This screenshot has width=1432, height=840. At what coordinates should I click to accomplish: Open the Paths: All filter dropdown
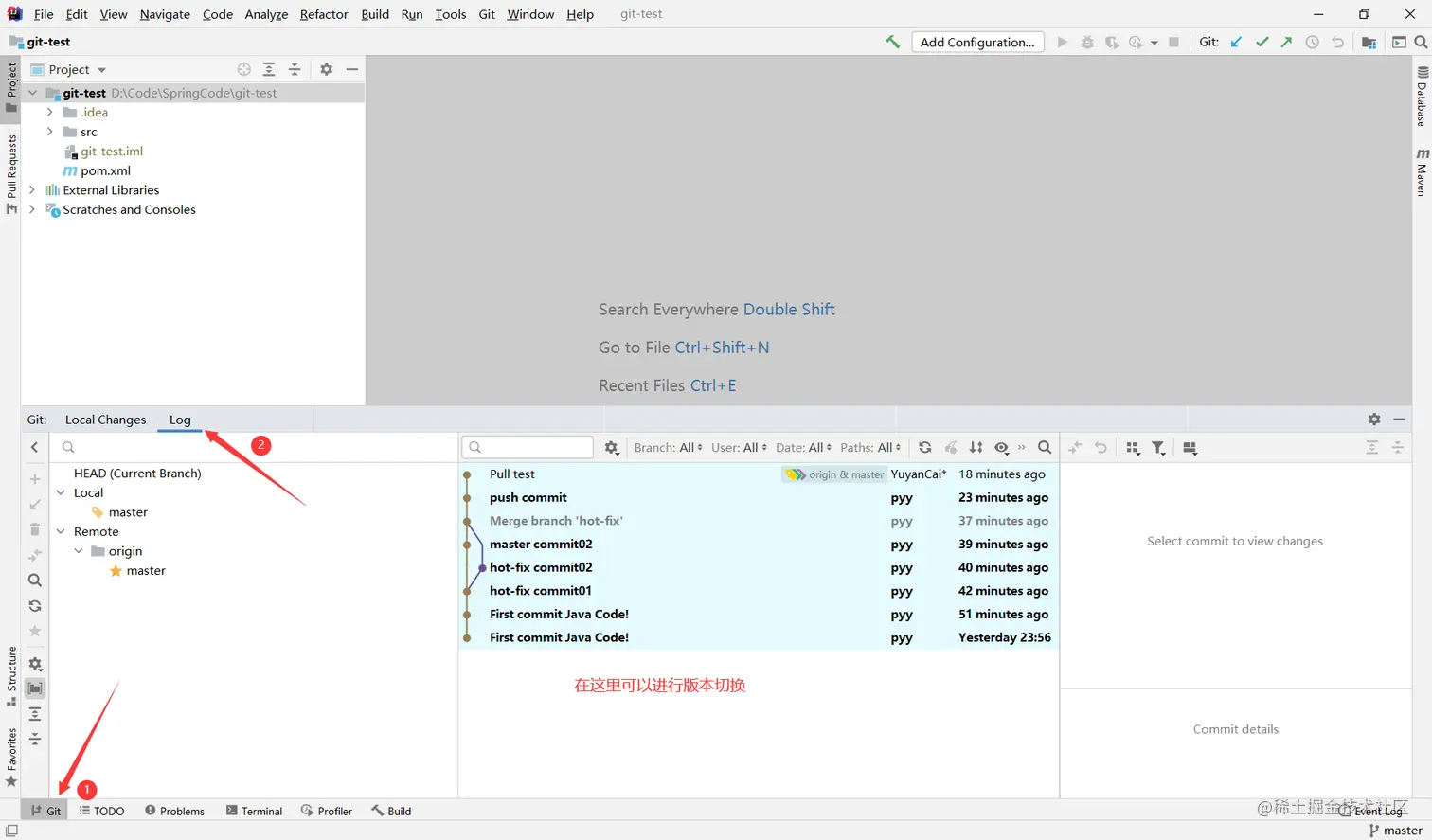pyautogui.click(x=870, y=447)
